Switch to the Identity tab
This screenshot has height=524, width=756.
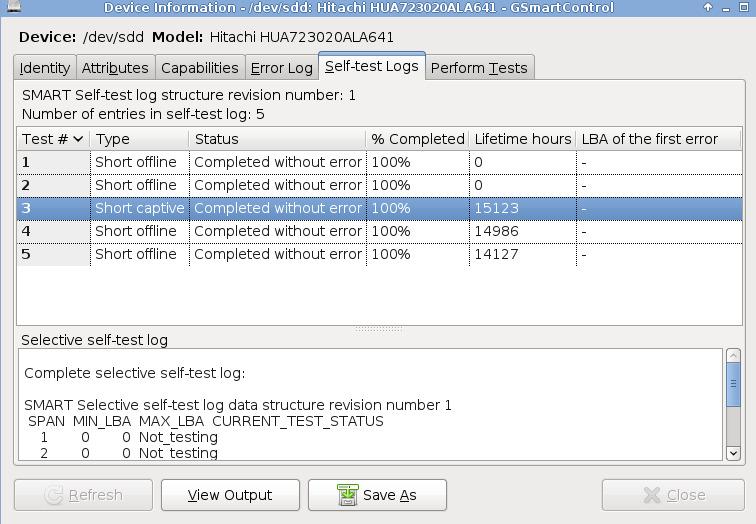(45, 68)
